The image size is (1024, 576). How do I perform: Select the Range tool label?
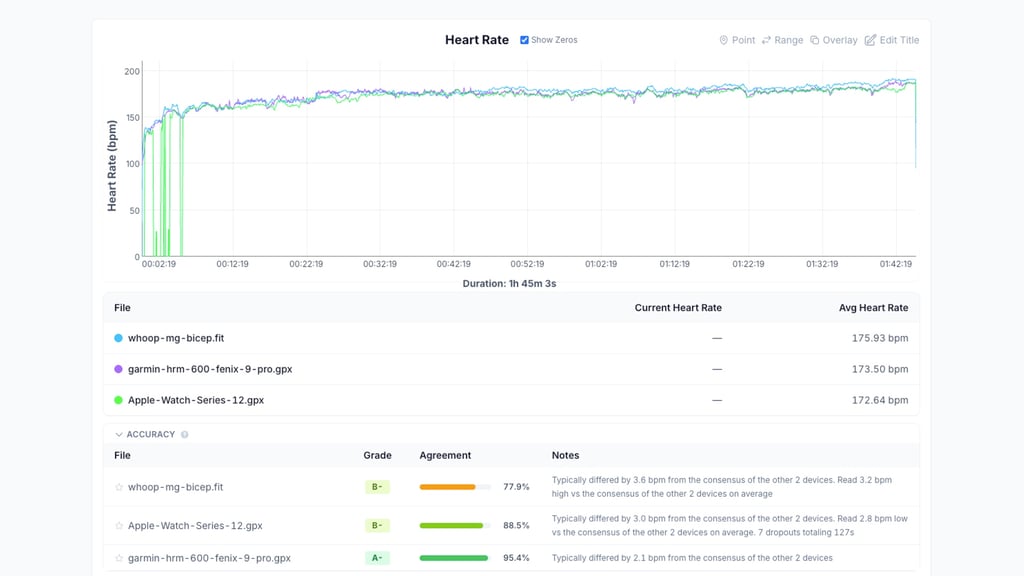[789, 40]
